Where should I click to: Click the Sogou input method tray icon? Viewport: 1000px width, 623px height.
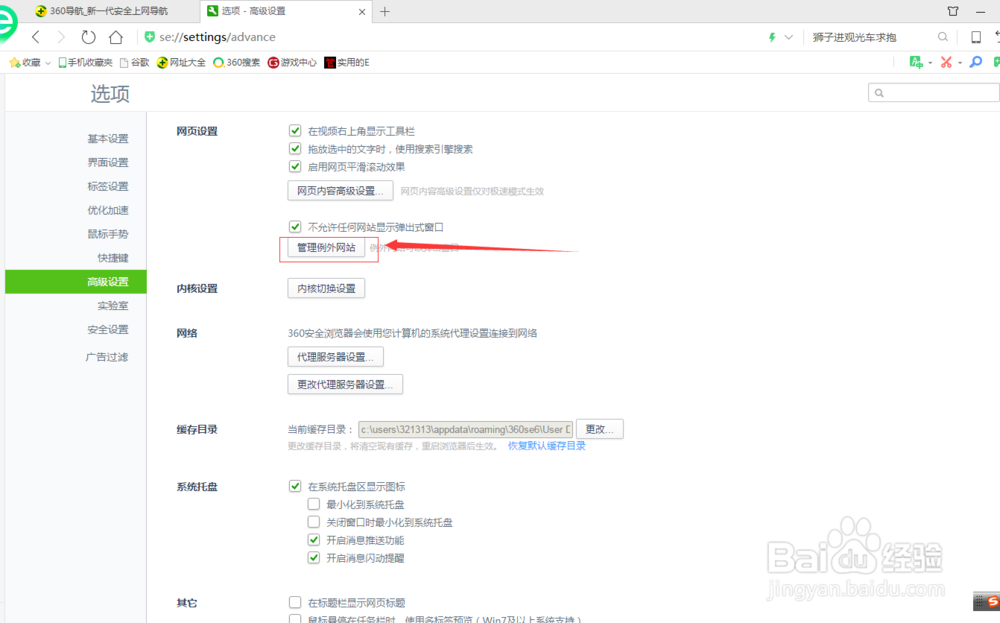point(992,601)
